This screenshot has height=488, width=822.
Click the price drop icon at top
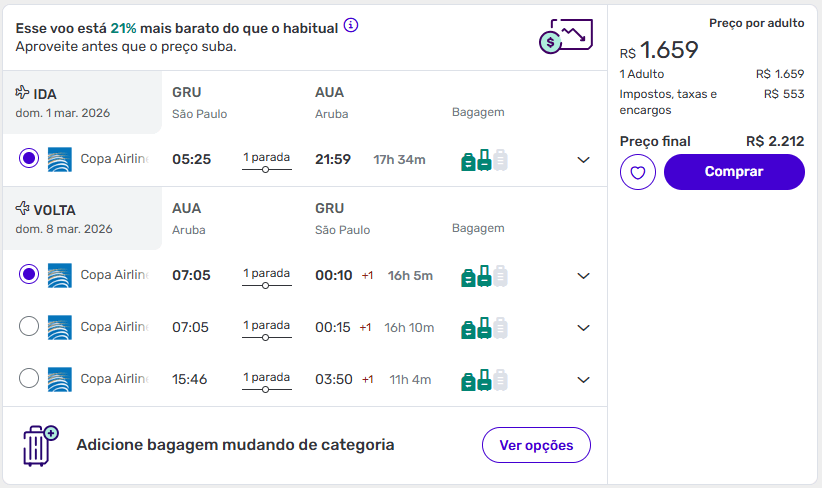(563, 36)
